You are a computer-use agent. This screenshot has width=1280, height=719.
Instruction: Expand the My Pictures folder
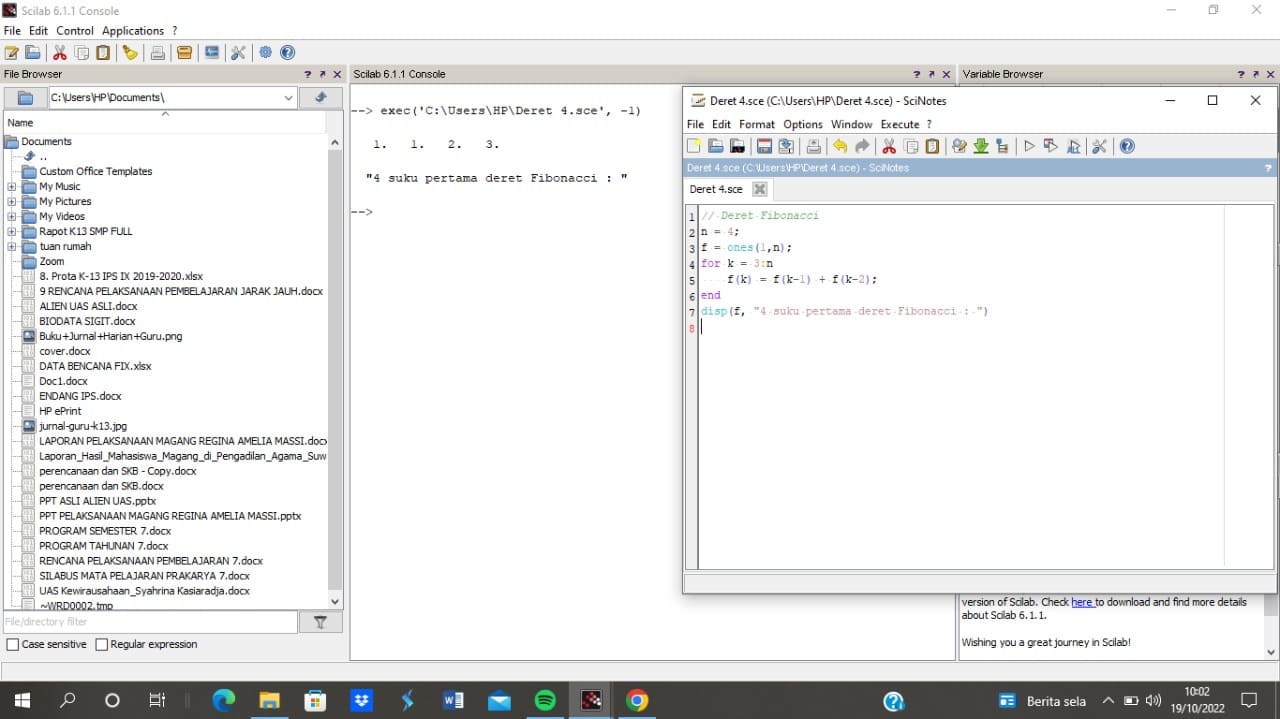[12, 202]
